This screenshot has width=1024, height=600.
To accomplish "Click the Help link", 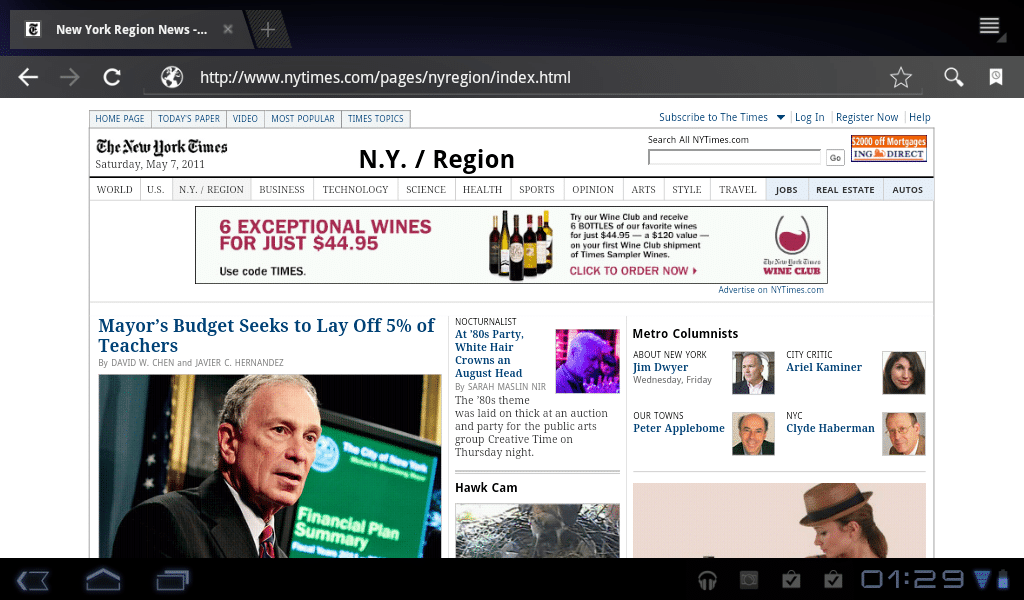I will pyautogui.click(x=920, y=118).
